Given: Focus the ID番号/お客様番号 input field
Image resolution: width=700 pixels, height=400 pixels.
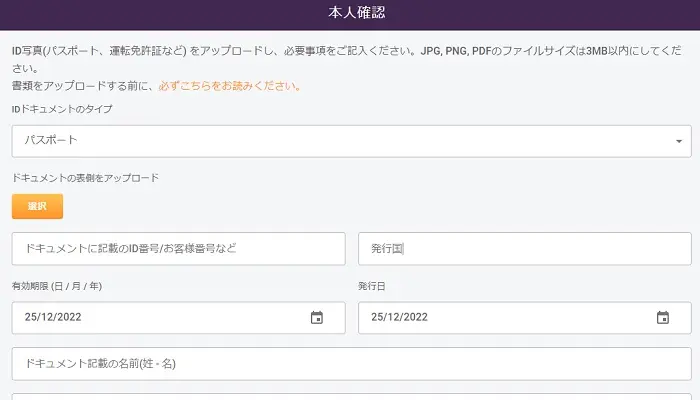Looking at the screenshot, I should [x=178, y=249].
